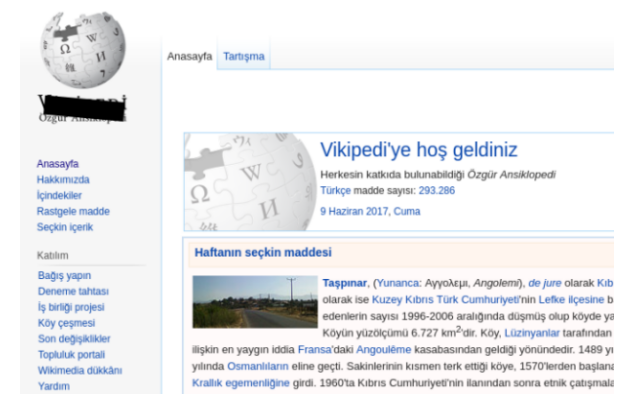Image resolution: width=640 pixels, height=400 pixels.
Task: Visit the Köy çeşmesi page
Action: [x=67, y=323]
